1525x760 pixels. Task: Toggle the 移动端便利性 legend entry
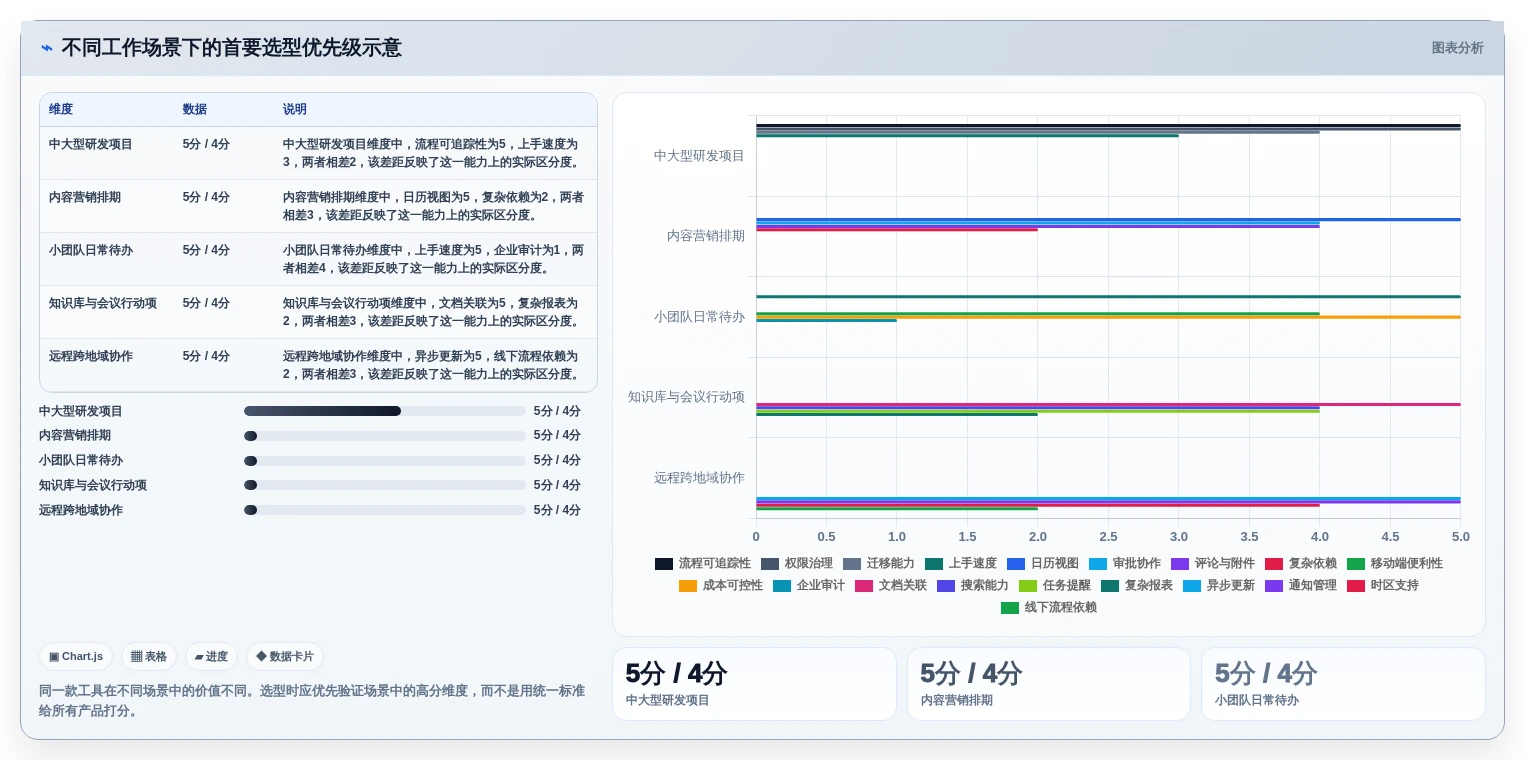click(x=1395, y=564)
